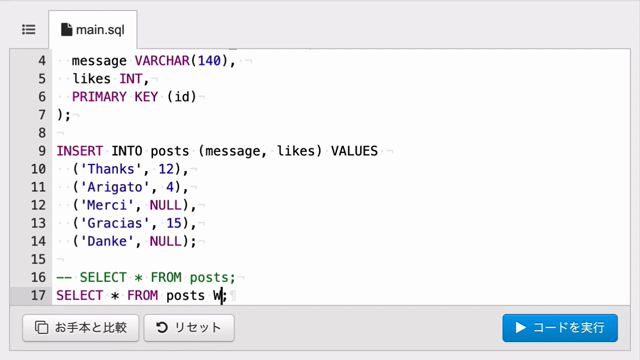This screenshot has height=360, width=640.
Task: Click the number 12 on line 10
Action: tap(166, 169)
